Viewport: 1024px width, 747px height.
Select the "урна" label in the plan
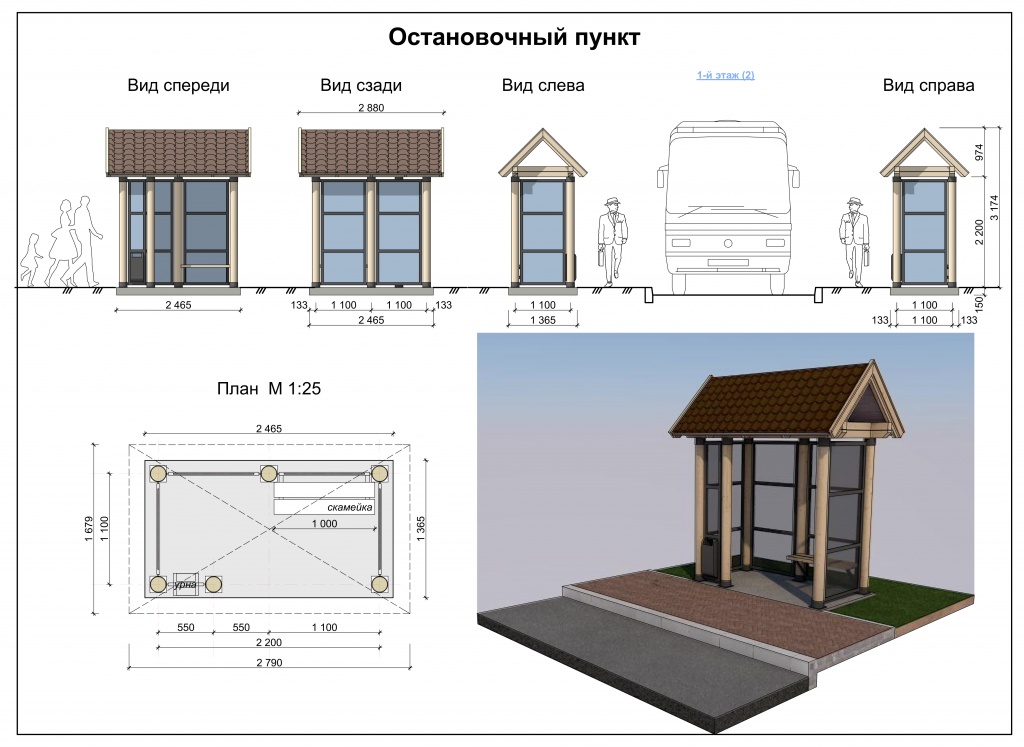pos(185,582)
